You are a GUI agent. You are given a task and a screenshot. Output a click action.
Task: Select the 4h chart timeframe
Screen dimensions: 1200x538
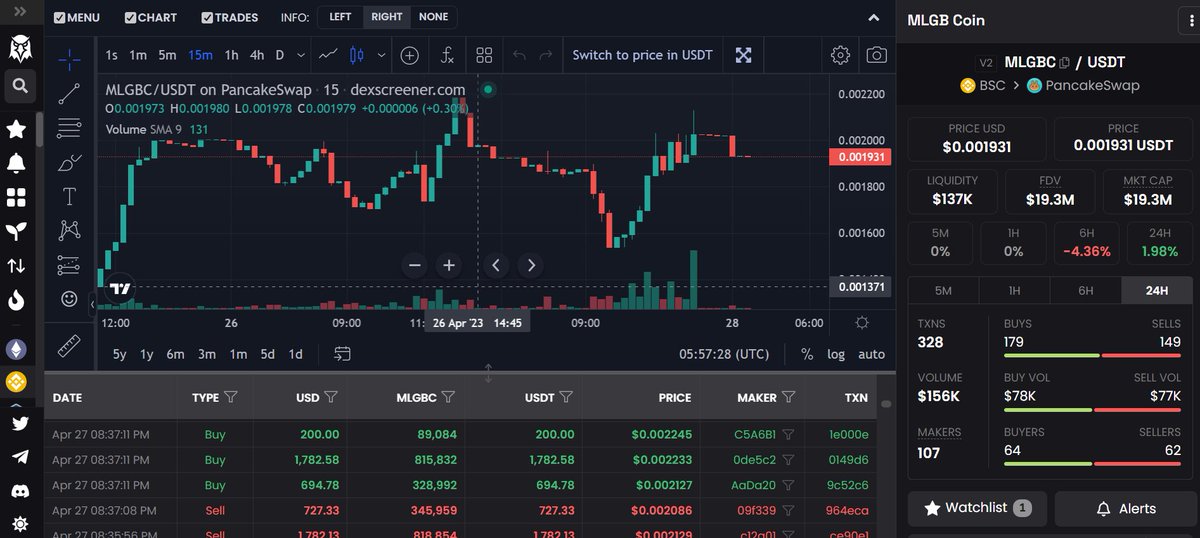click(257, 55)
